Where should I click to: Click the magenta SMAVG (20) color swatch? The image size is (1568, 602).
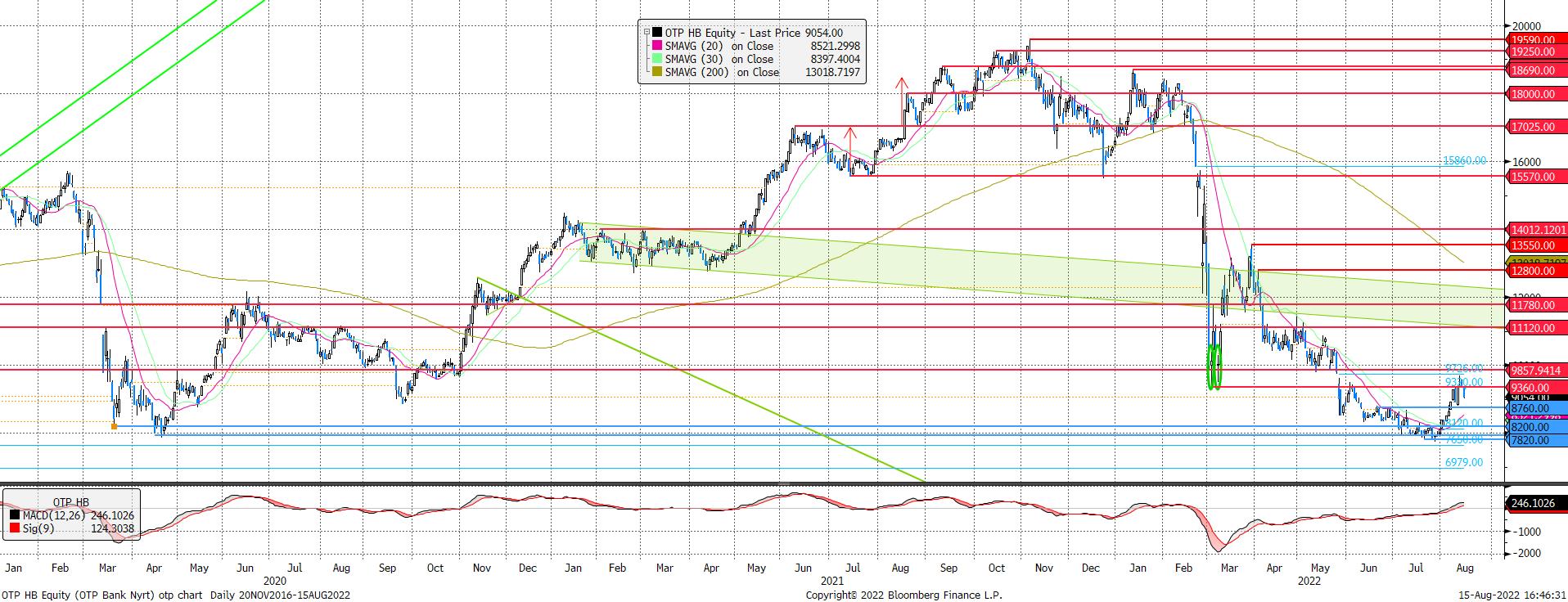657,47
